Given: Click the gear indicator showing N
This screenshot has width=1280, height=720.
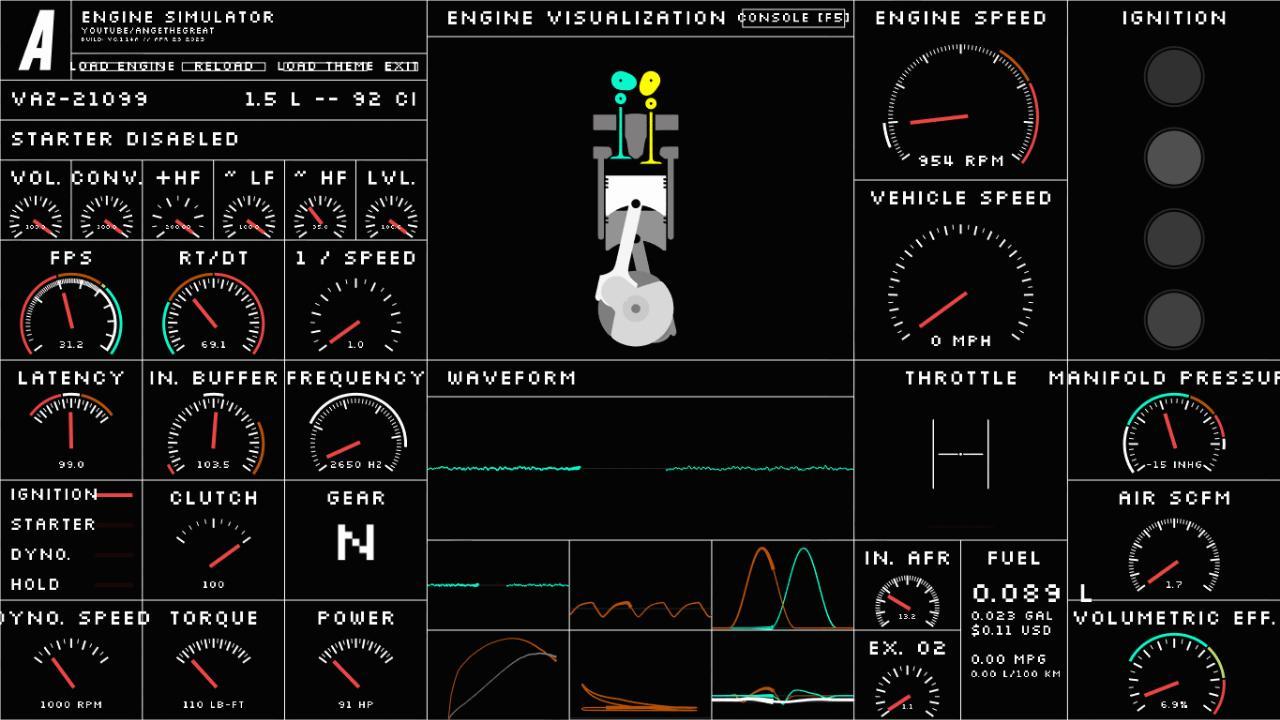Looking at the screenshot, I should click(x=355, y=542).
